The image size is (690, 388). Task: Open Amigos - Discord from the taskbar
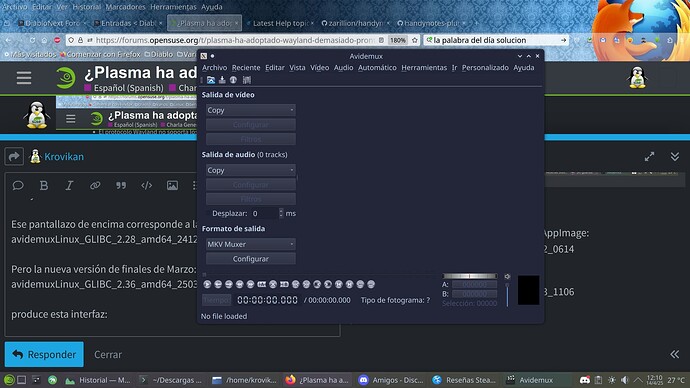click(391, 380)
